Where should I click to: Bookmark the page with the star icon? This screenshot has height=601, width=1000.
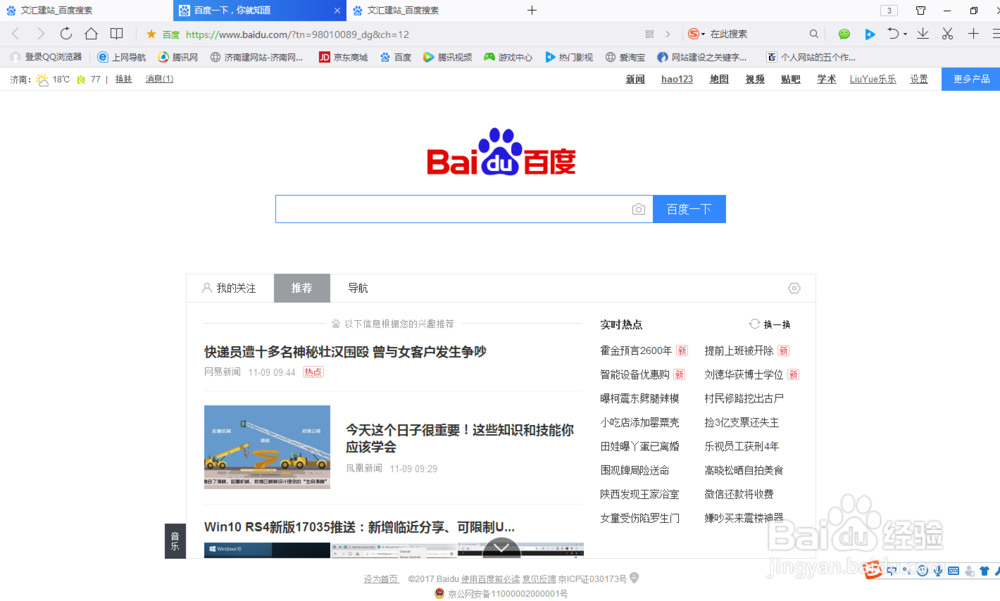click(151, 34)
